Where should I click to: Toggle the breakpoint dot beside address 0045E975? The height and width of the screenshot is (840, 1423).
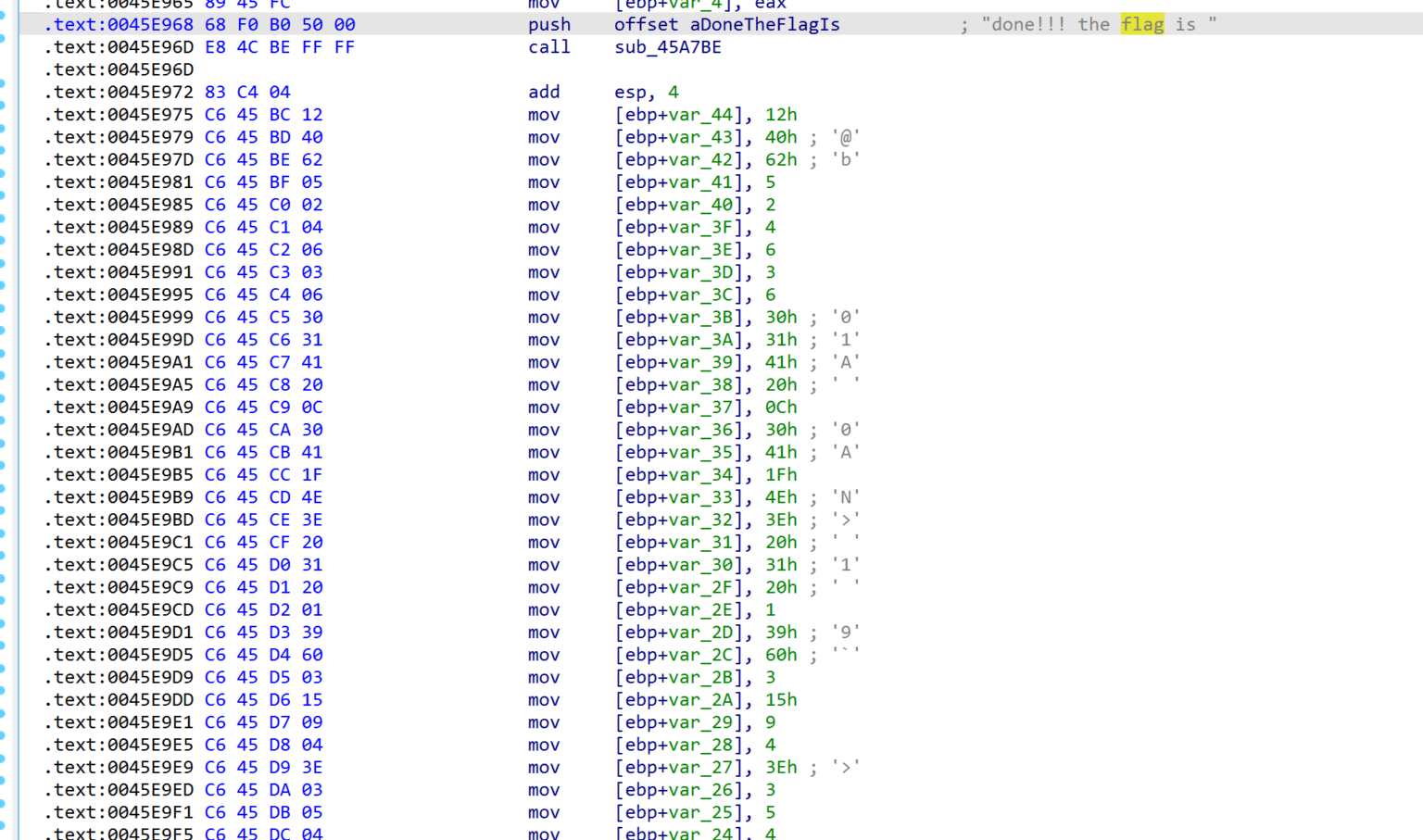tap(3, 115)
